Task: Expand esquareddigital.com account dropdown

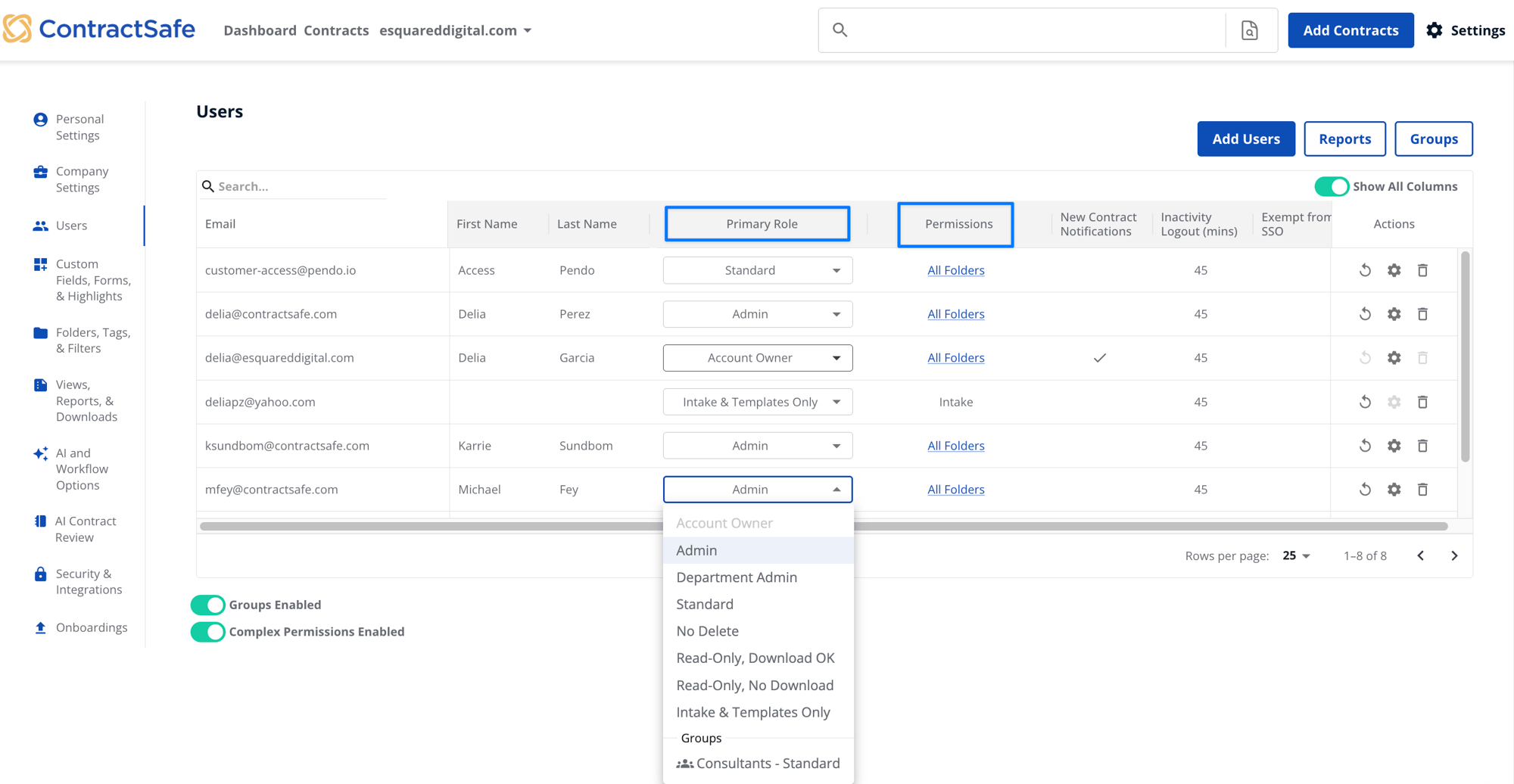Action: pyautogui.click(x=456, y=30)
